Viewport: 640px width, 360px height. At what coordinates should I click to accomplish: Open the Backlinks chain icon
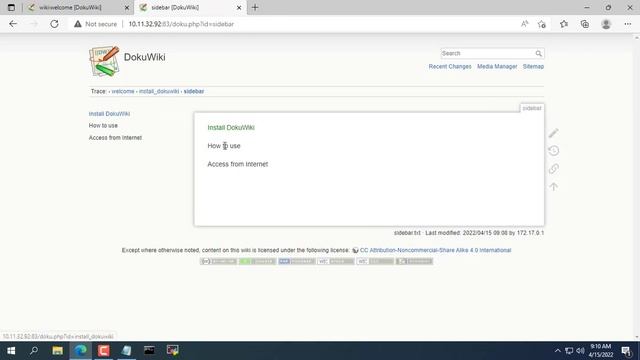tap(553, 169)
